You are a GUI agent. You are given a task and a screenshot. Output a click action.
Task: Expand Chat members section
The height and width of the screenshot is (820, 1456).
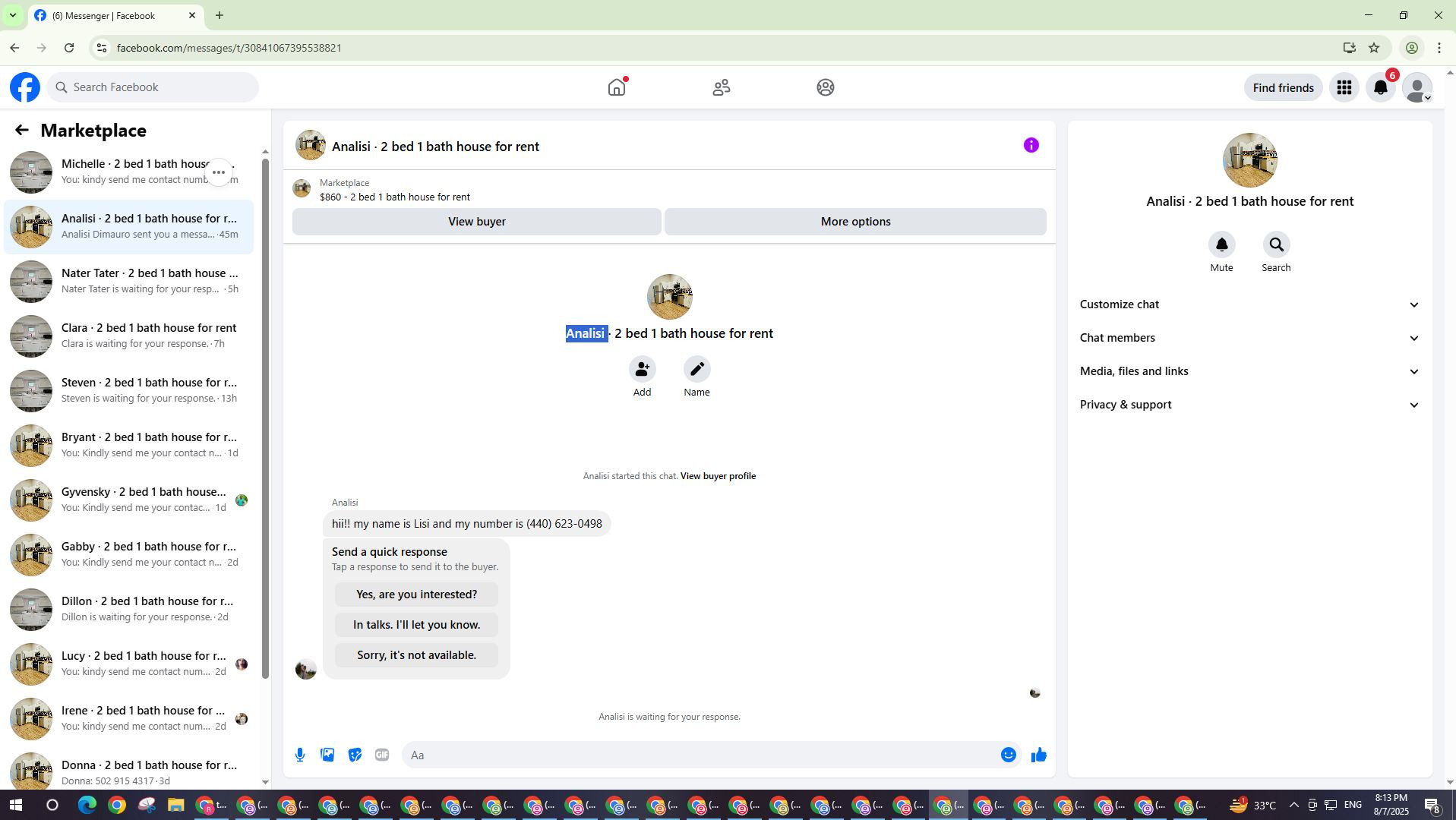(1249, 338)
